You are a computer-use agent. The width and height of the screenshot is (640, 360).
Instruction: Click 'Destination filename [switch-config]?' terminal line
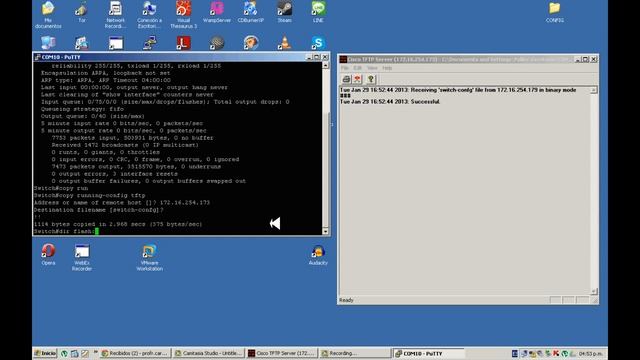98,210
